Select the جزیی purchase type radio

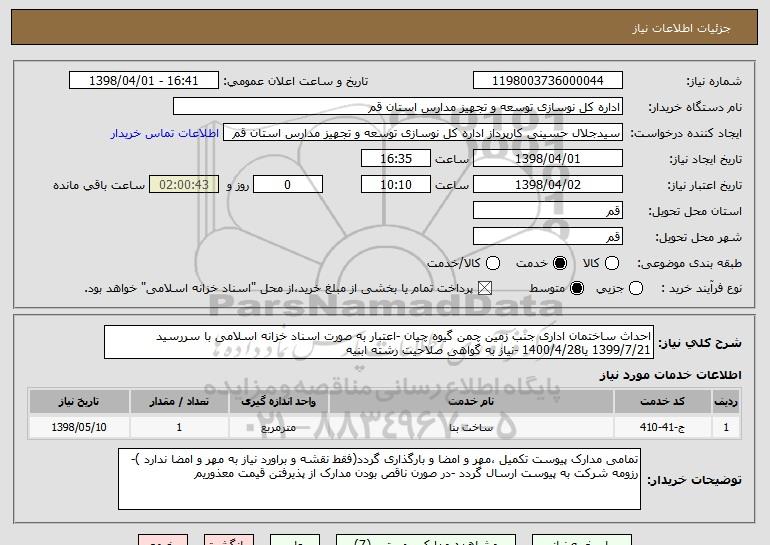tap(635, 288)
